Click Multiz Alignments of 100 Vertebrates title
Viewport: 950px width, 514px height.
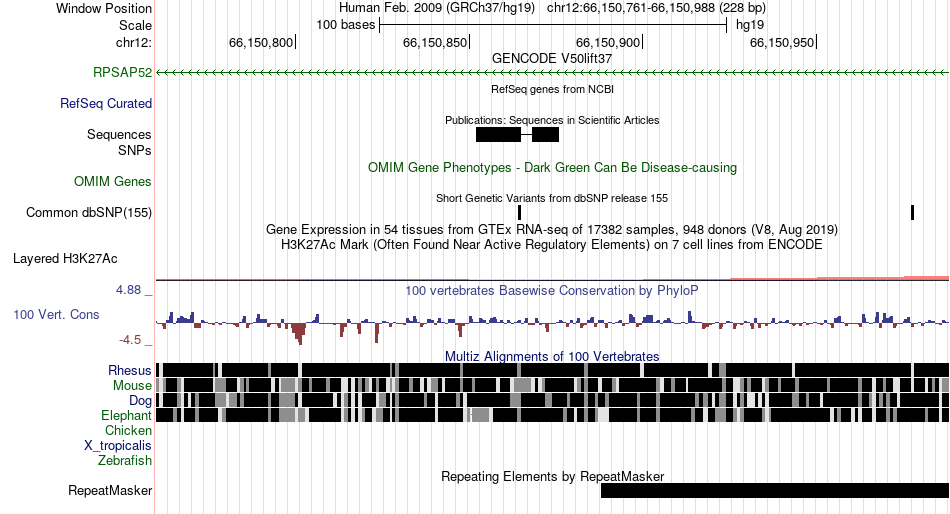(x=552, y=356)
